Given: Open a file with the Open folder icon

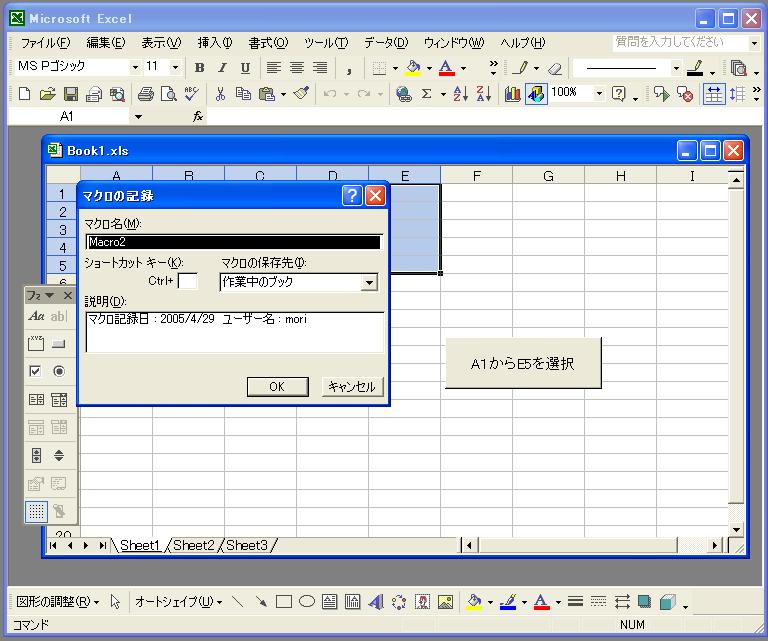Looking at the screenshot, I should 48,93.
